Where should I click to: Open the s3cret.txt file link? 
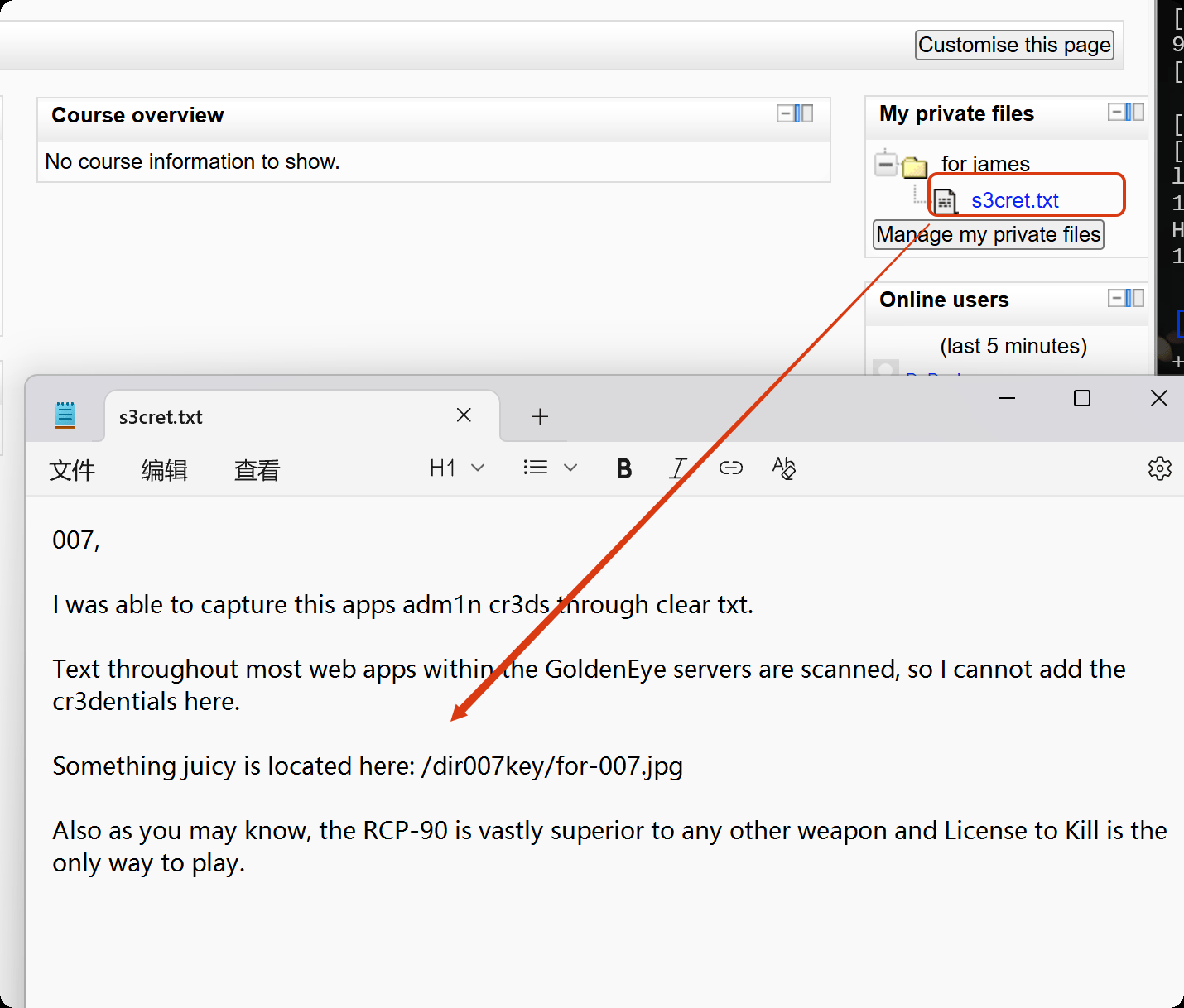(x=1014, y=200)
